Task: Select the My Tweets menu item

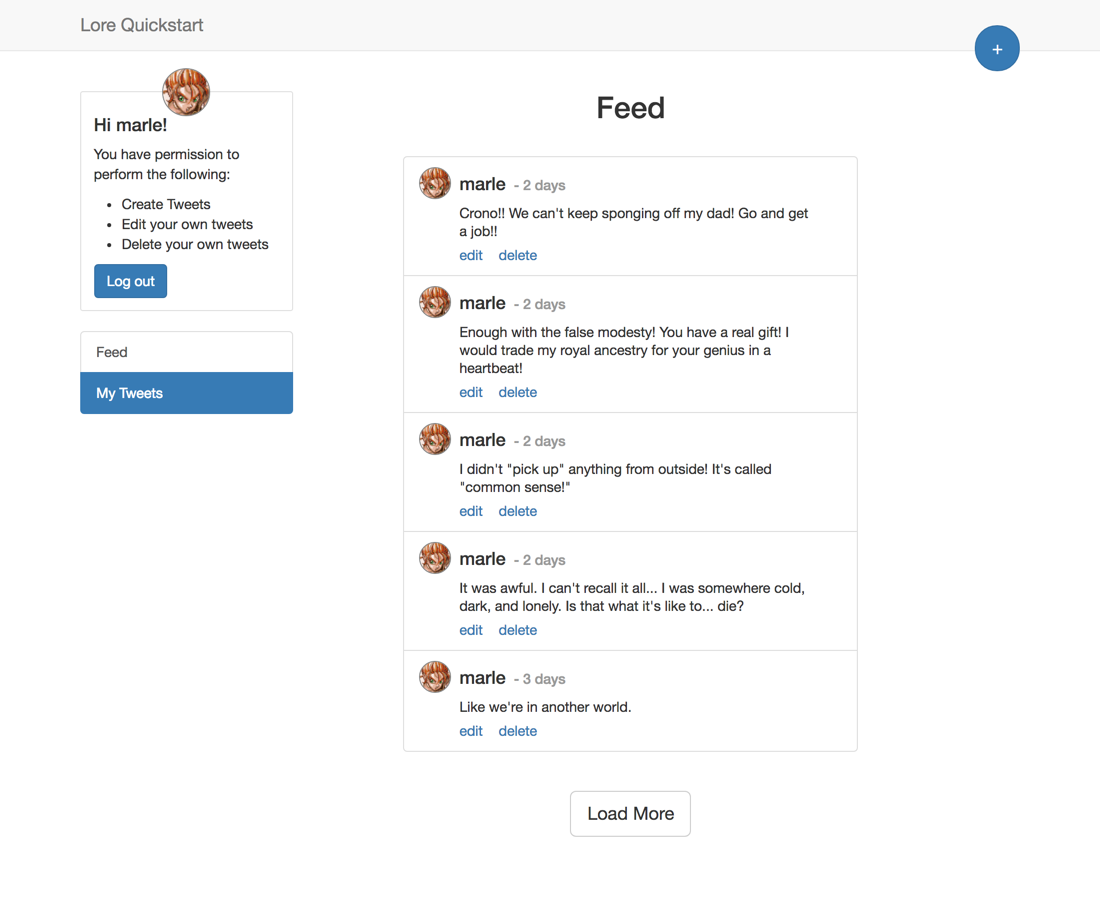Action: [x=187, y=393]
